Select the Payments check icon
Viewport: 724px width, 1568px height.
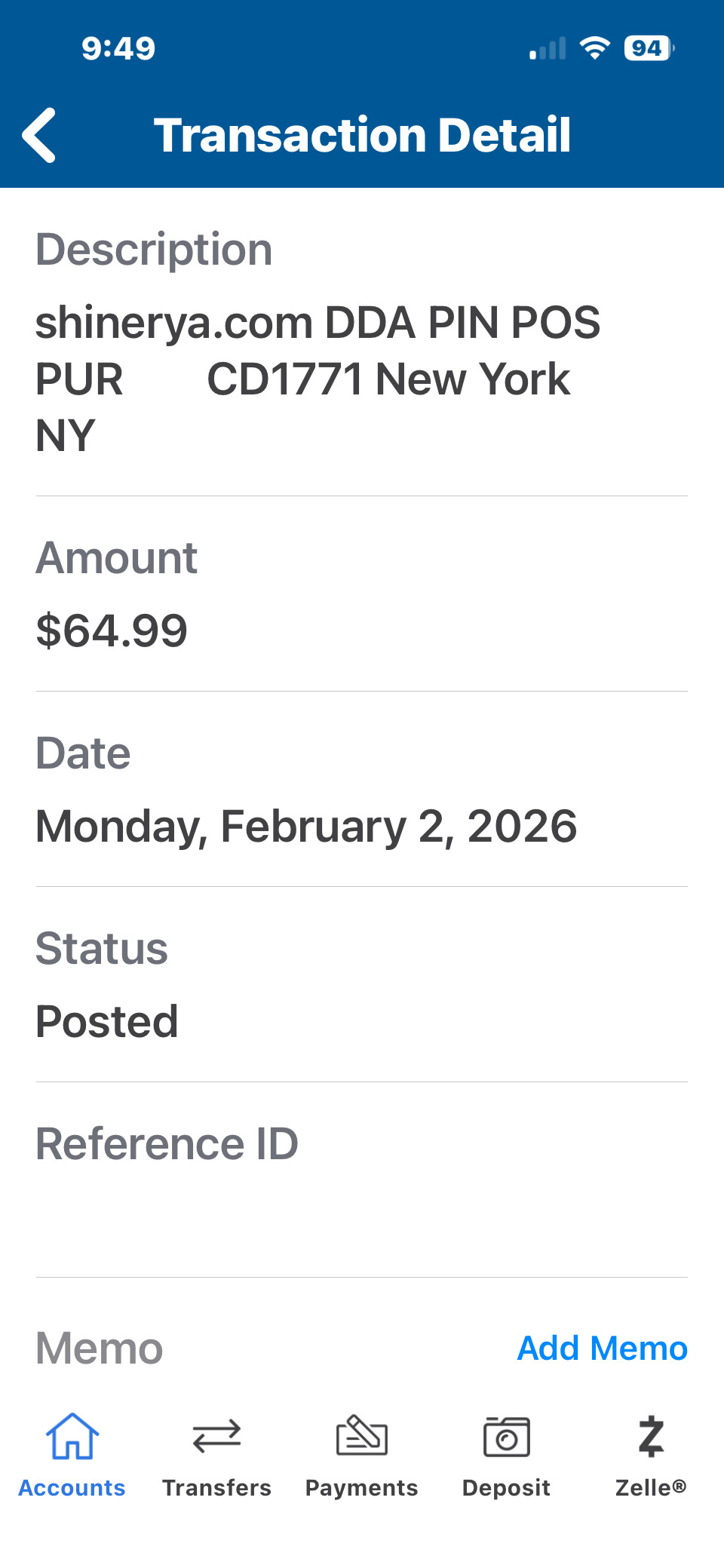tap(362, 1436)
